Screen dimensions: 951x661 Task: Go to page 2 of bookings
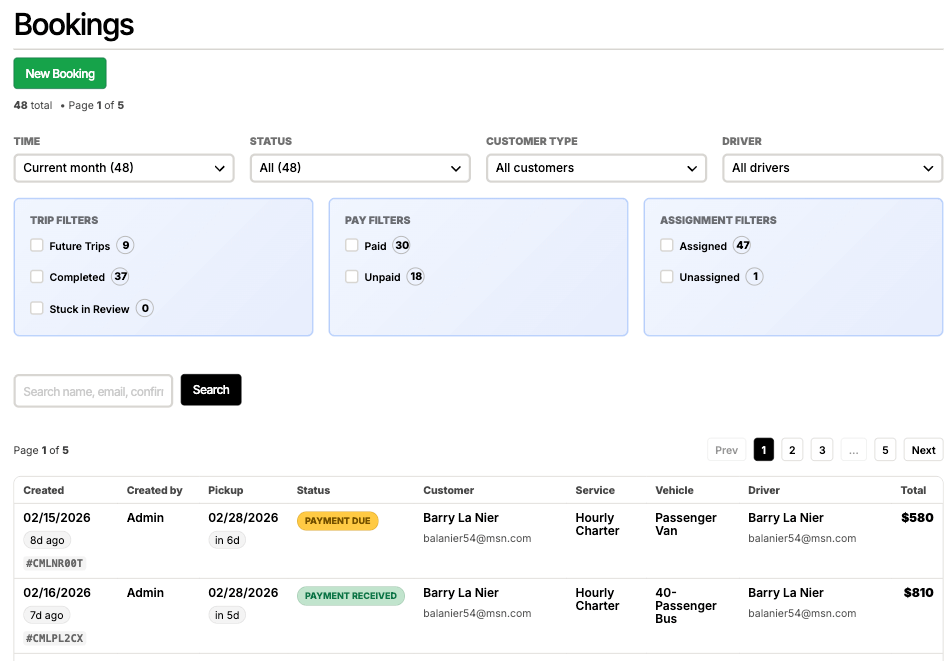(x=791, y=449)
